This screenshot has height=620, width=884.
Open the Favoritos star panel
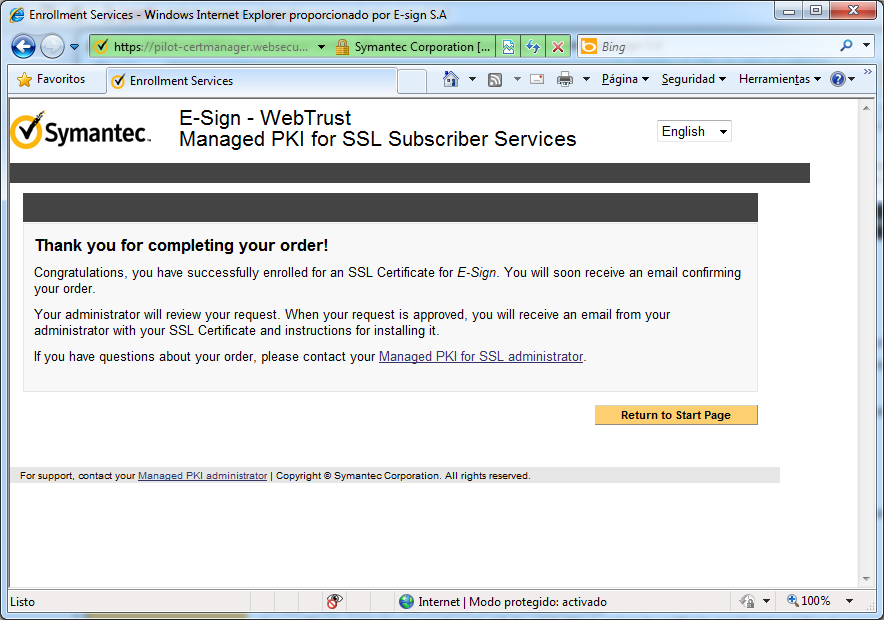coord(52,79)
